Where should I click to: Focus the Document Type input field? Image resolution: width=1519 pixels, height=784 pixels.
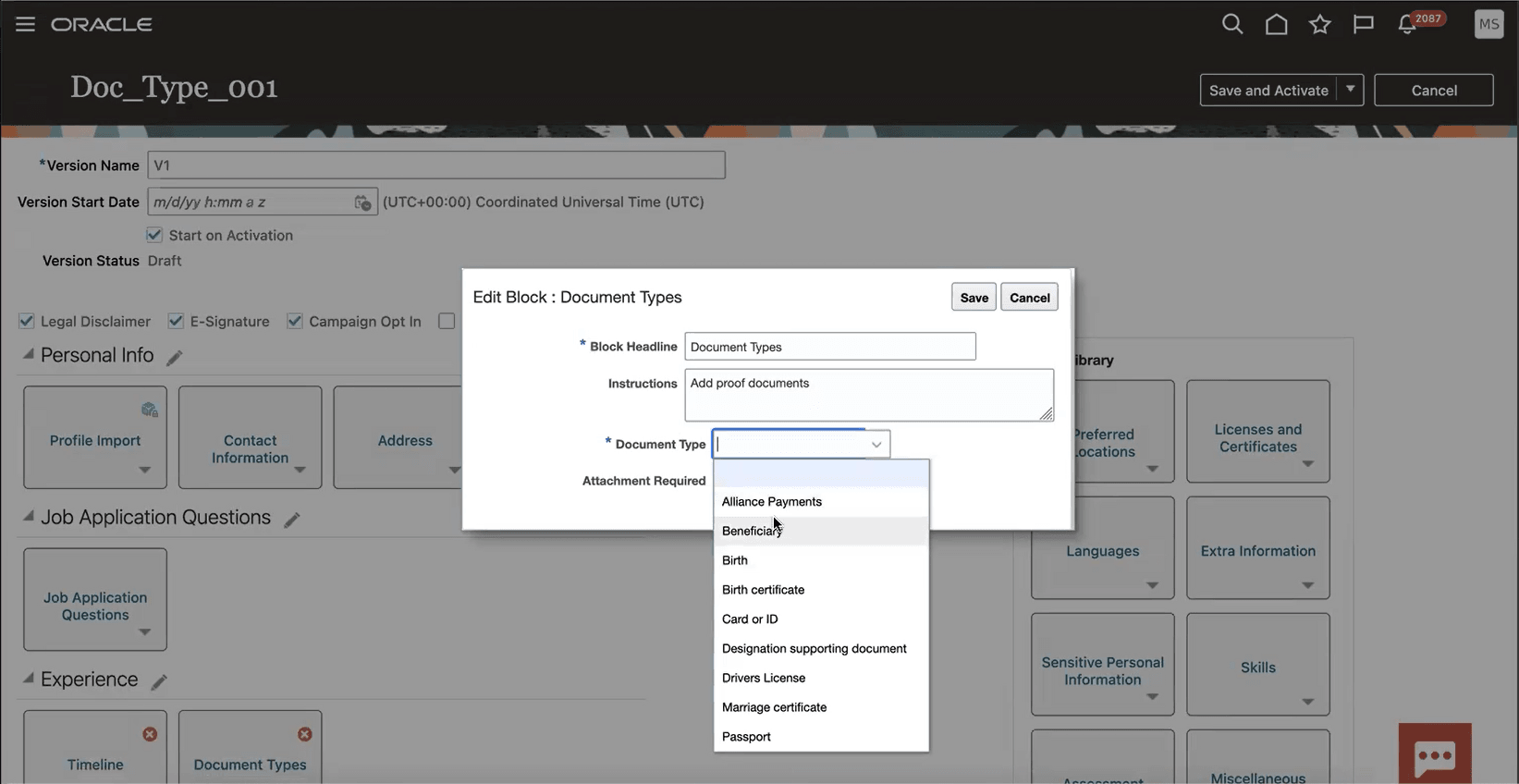[789, 445]
